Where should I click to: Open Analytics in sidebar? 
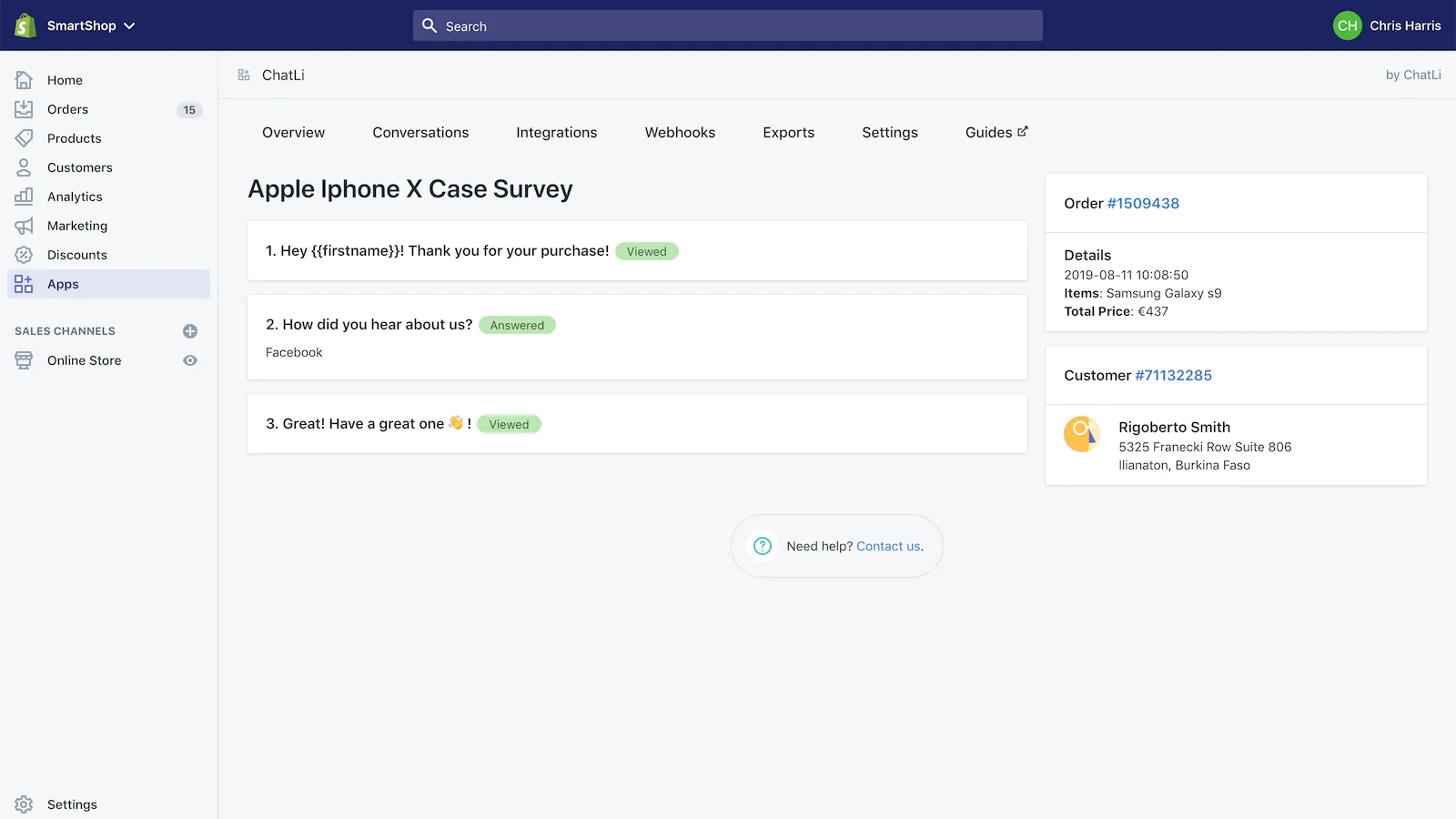75,197
